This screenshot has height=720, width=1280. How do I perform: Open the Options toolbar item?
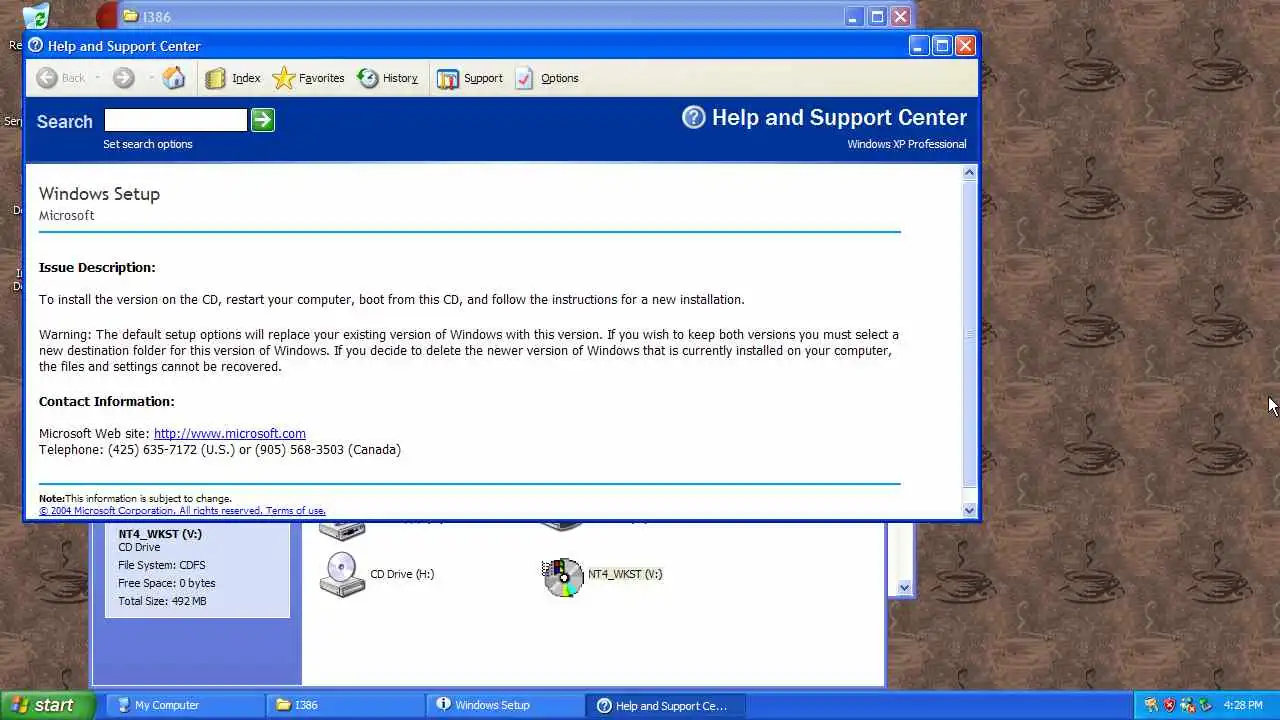click(546, 78)
